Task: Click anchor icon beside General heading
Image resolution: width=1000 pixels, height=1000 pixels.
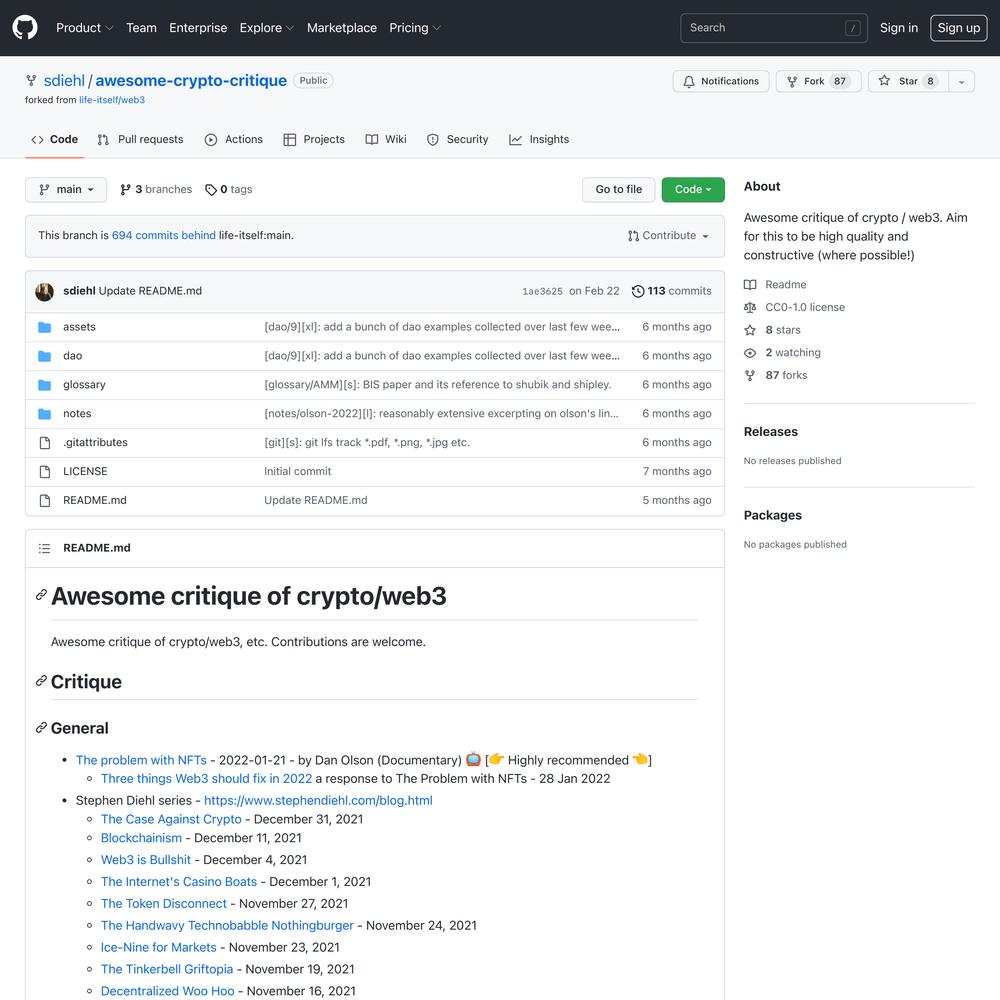Action: click(x=41, y=728)
